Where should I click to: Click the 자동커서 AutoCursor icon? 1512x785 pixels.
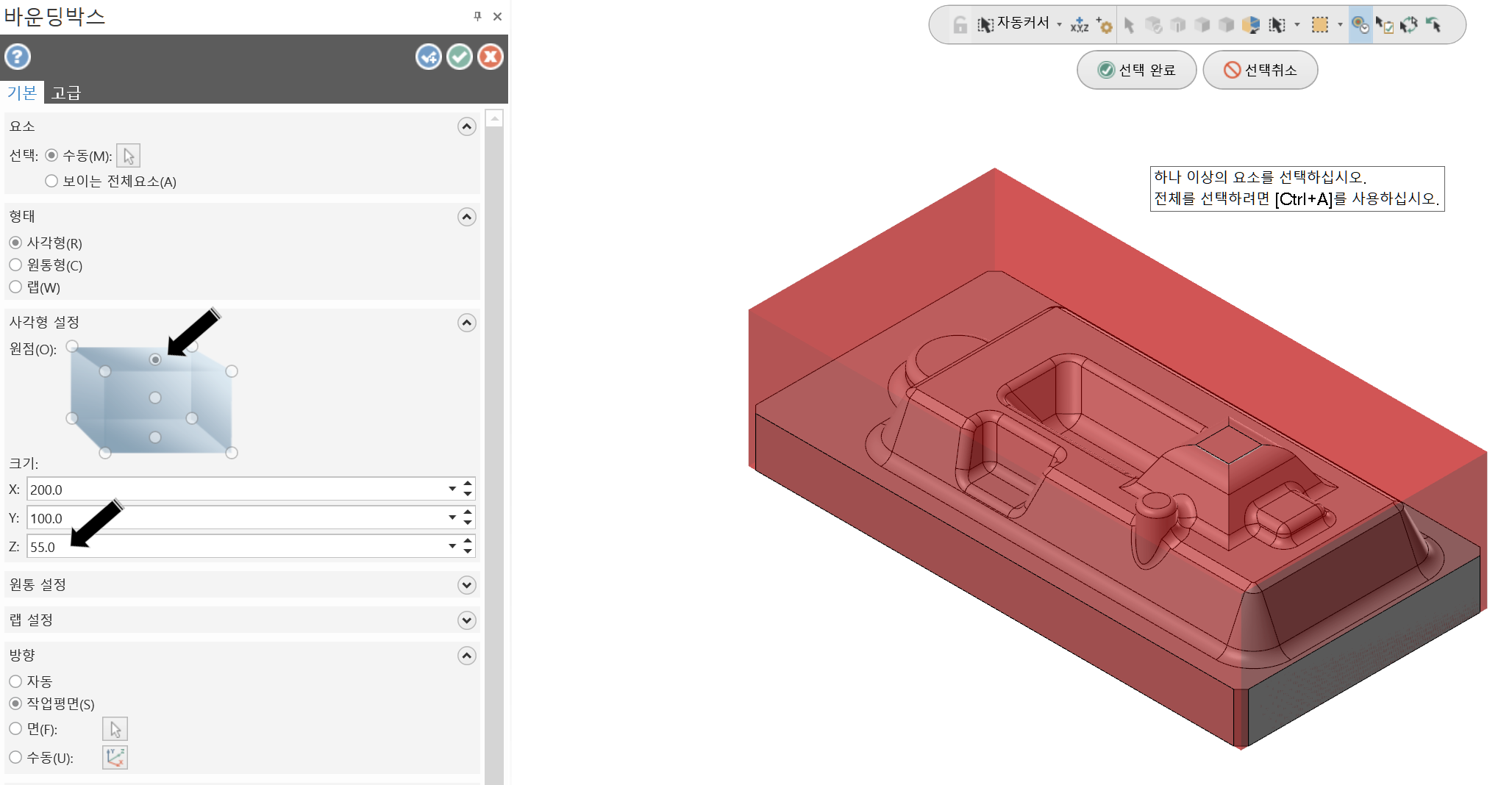[985, 25]
